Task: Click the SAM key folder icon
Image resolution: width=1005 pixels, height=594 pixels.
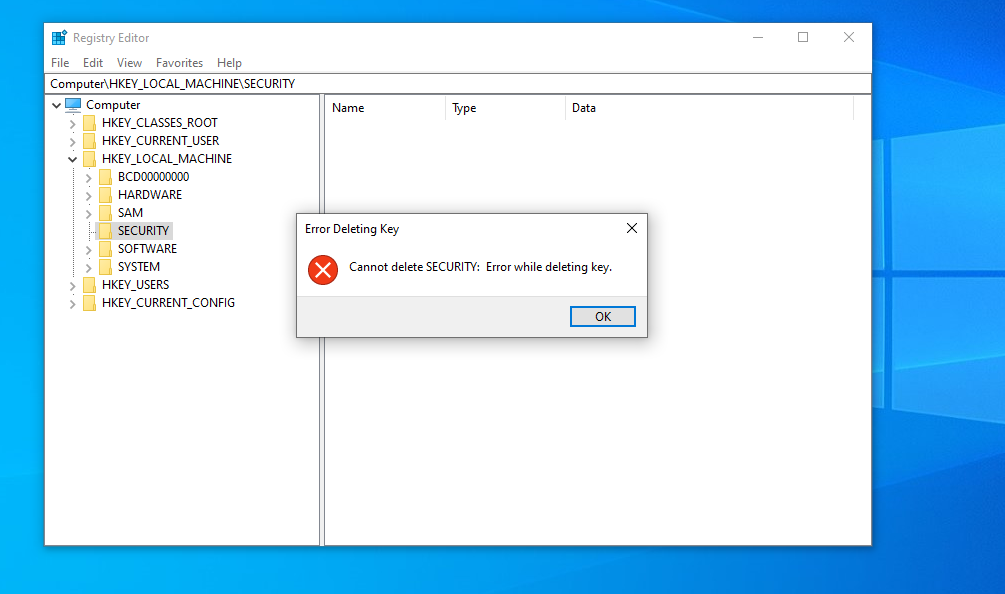Action: click(104, 212)
